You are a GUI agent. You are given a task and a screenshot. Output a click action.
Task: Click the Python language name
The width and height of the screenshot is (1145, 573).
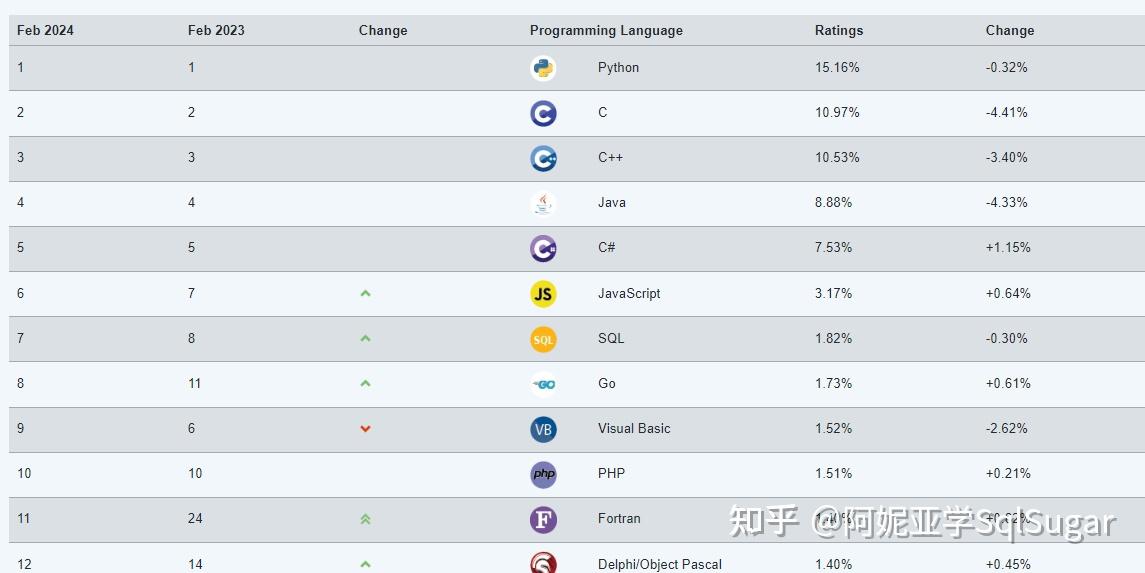pos(618,68)
